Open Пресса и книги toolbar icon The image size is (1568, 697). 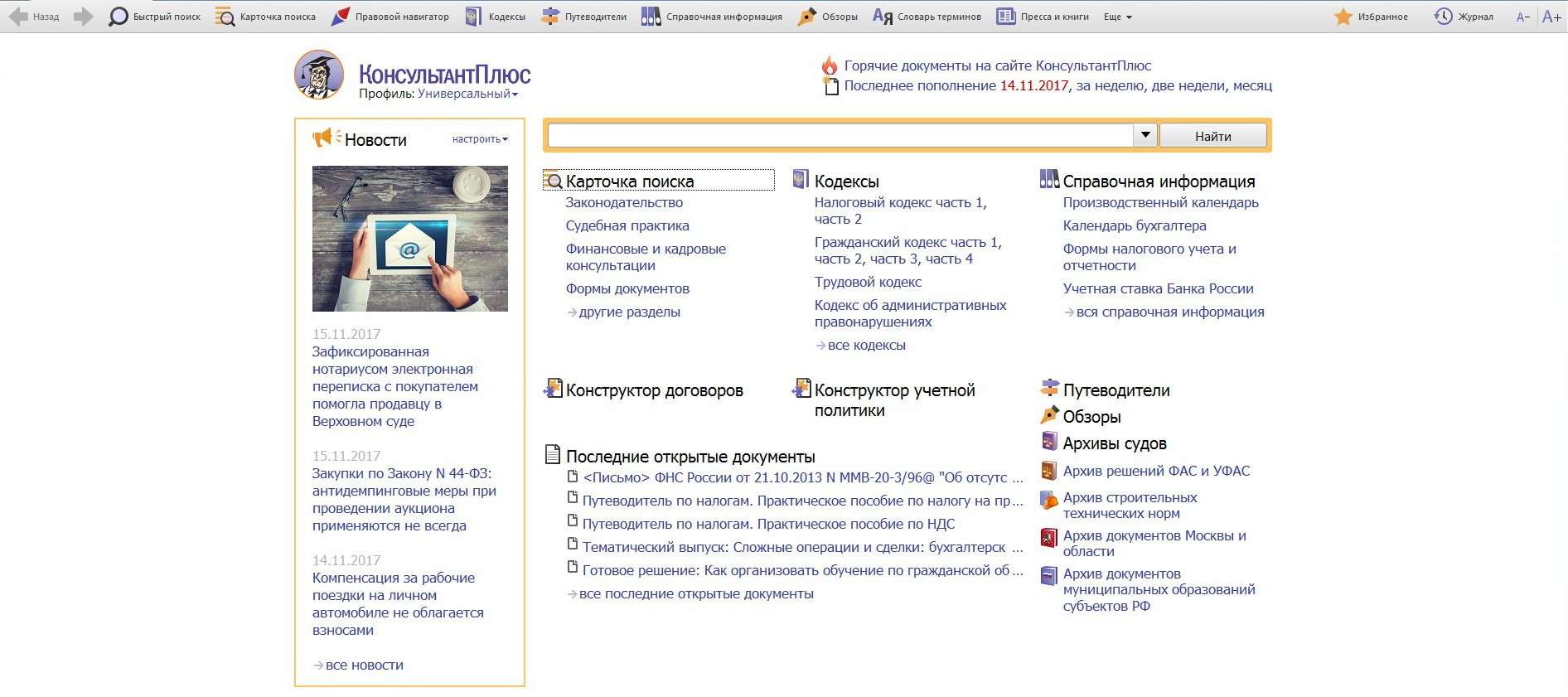coord(1006,17)
